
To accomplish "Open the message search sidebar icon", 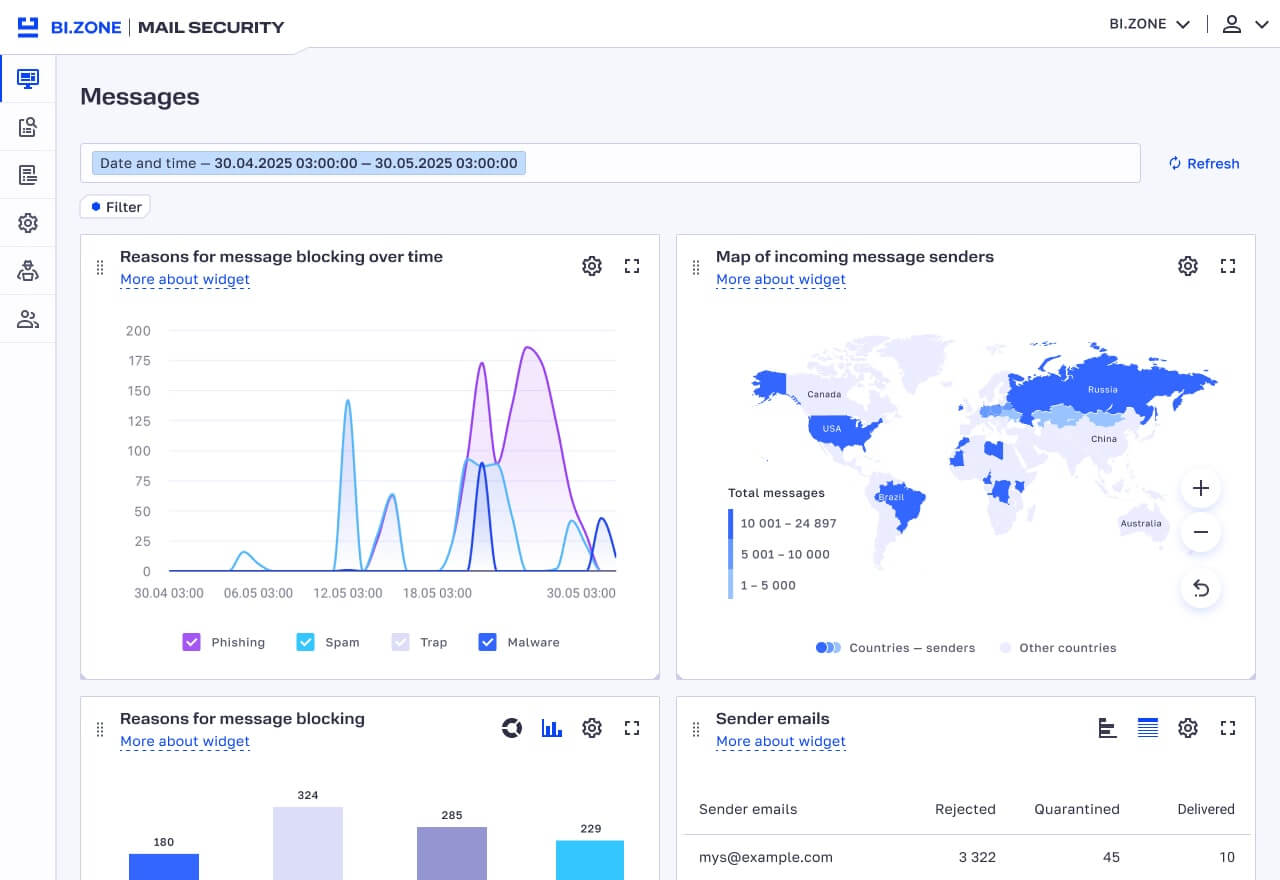I will tap(28, 127).
